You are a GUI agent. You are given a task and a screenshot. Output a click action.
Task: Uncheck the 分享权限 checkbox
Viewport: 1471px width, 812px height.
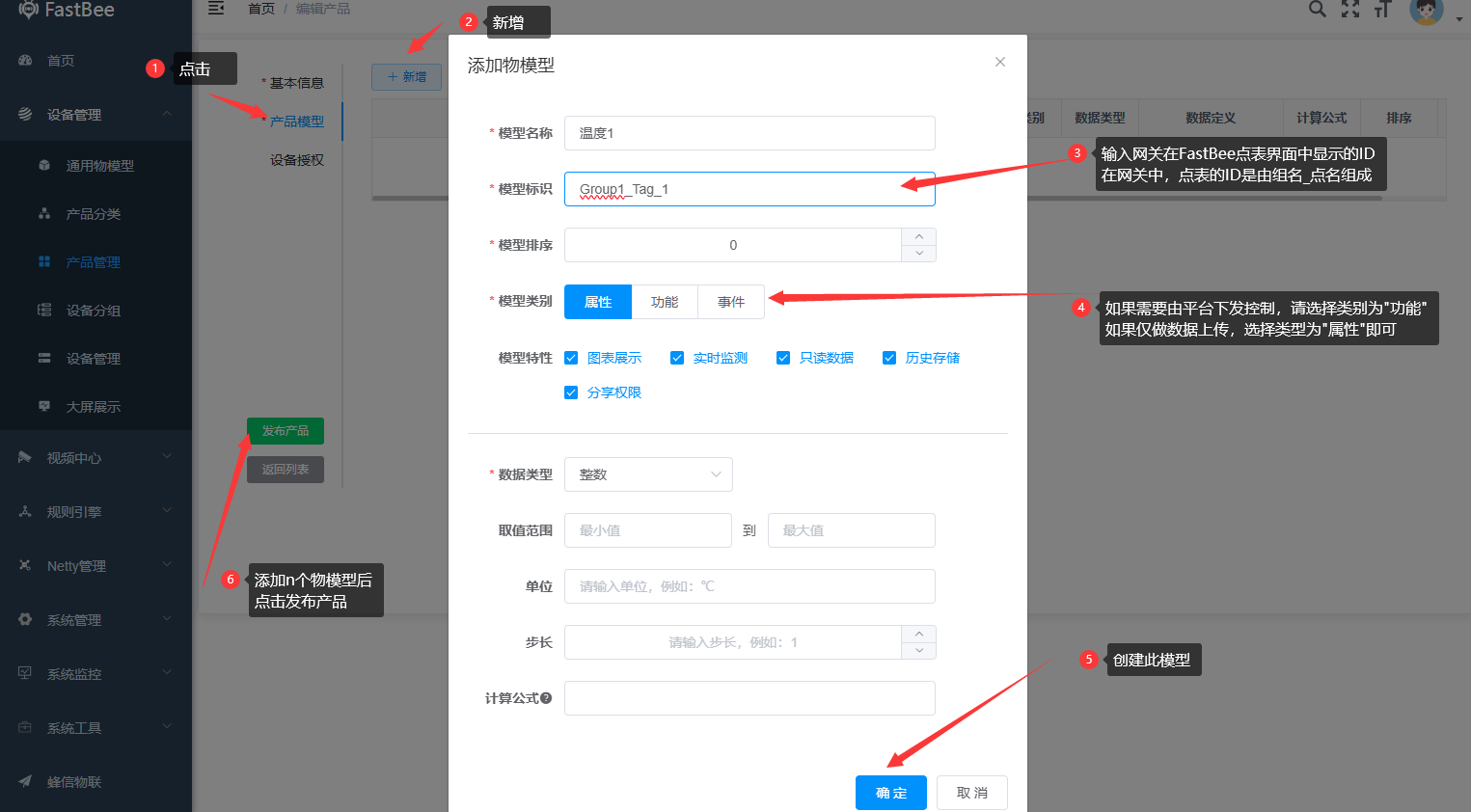571,392
